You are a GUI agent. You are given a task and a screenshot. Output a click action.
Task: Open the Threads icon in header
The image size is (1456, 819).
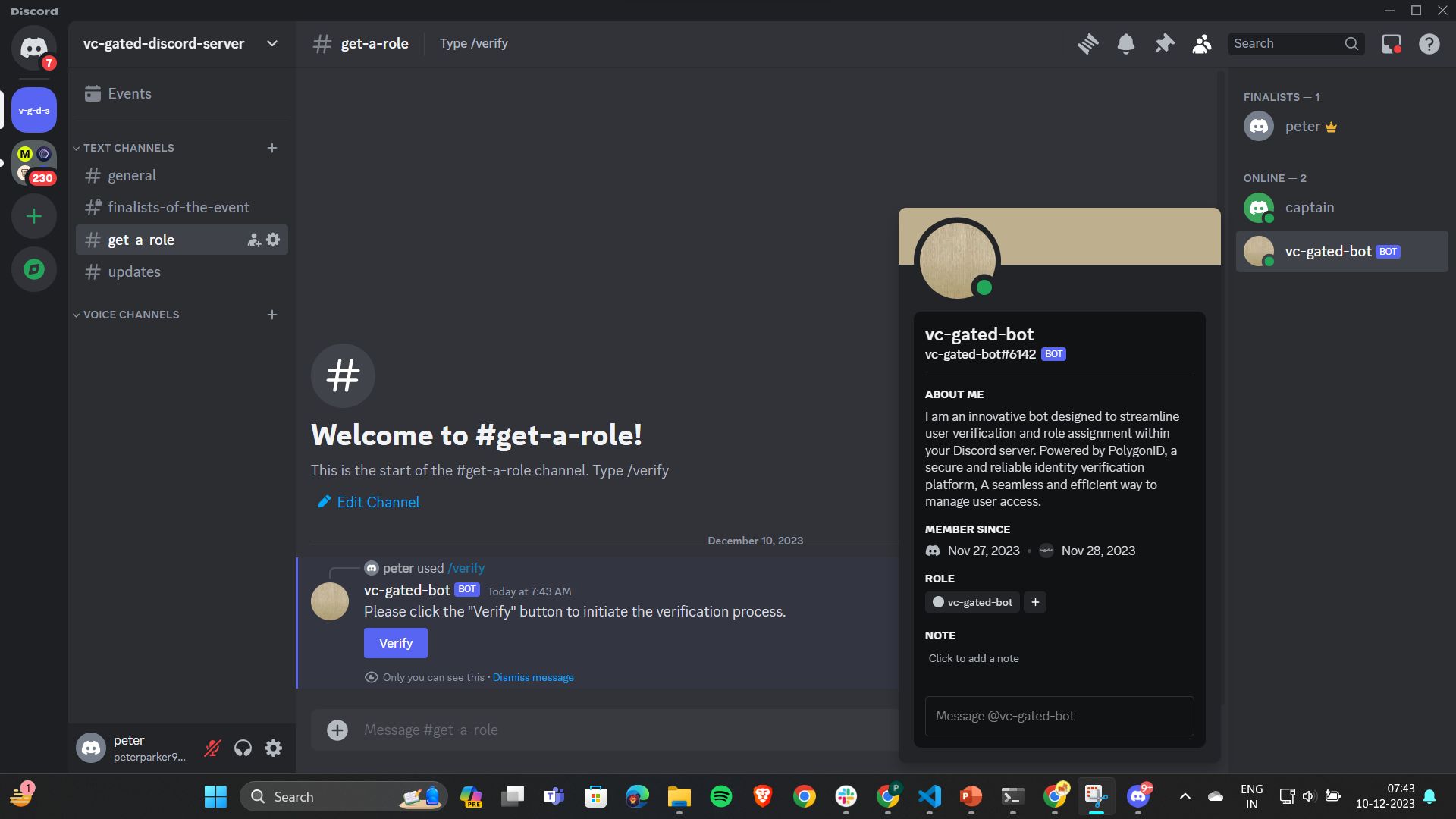tap(1088, 44)
